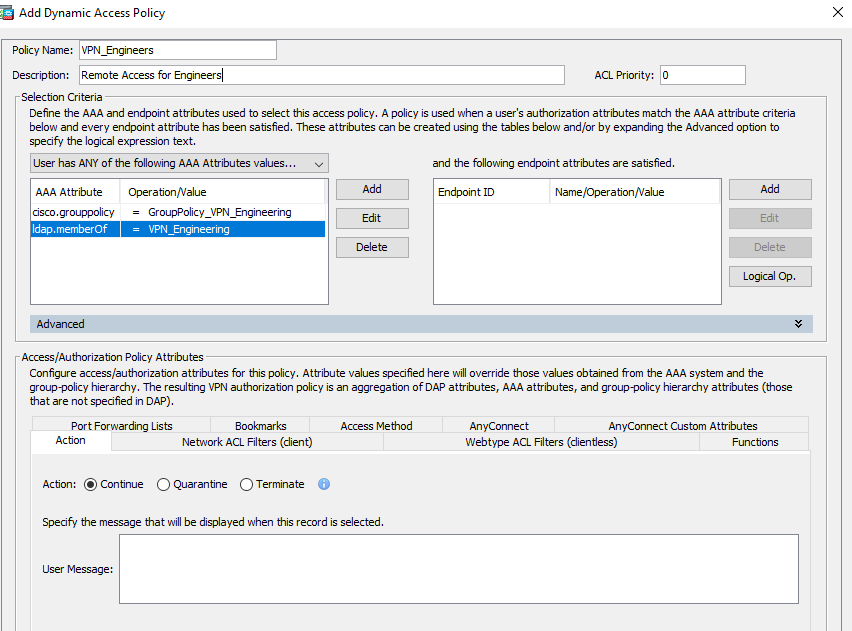Choose the Terminate action radio button
The width and height of the screenshot is (852, 631).
246,484
